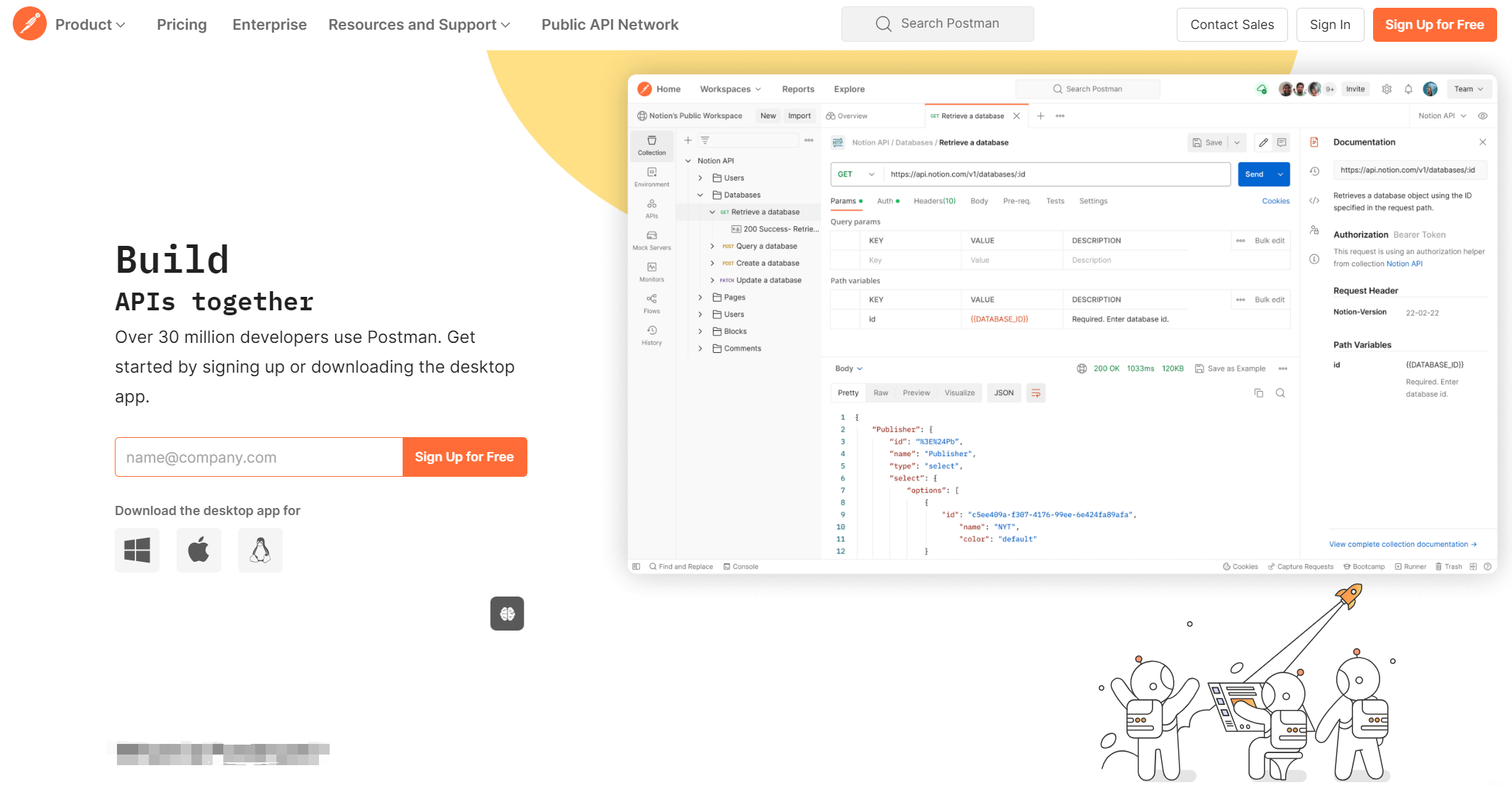Click the green sync cloud icon in preview

pyautogui.click(x=1262, y=89)
